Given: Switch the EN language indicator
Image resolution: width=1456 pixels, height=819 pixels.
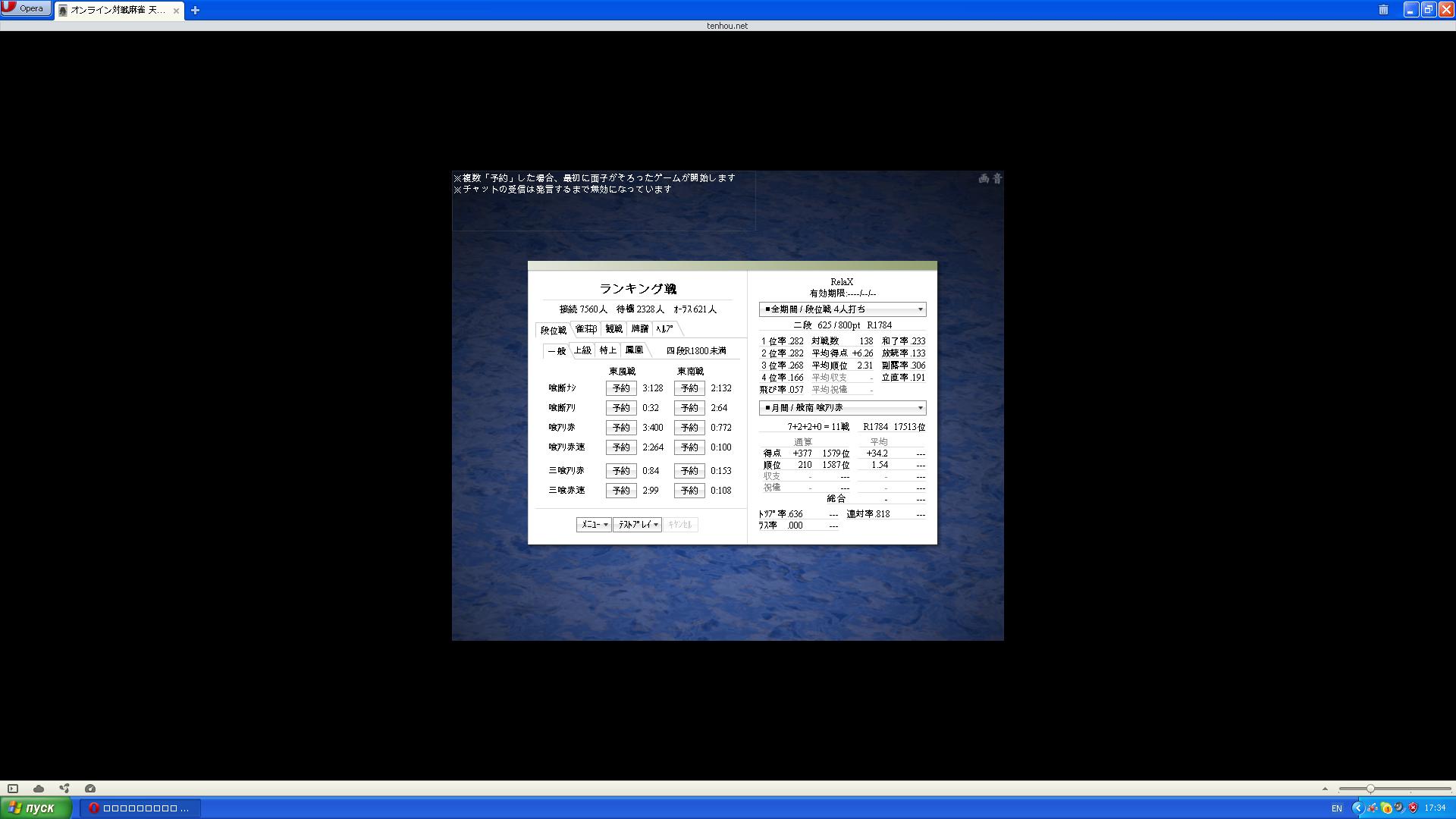Looking at the screenshot, I should [1337, 808].
